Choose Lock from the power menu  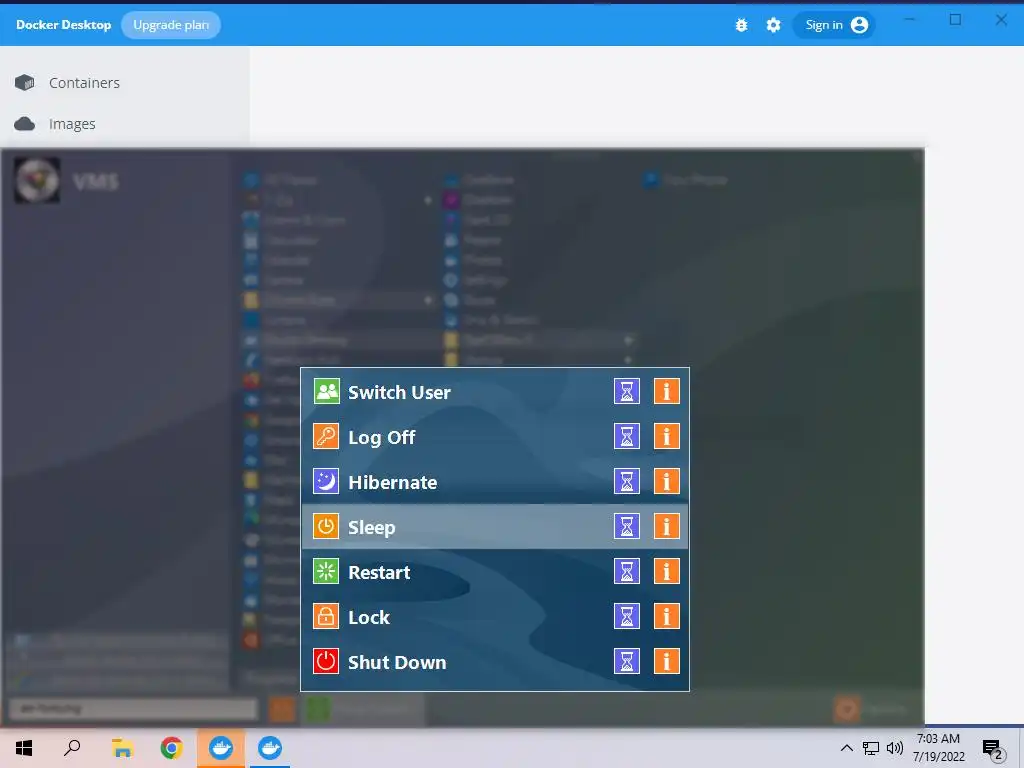pyautogui.click(x=494, y=617)
